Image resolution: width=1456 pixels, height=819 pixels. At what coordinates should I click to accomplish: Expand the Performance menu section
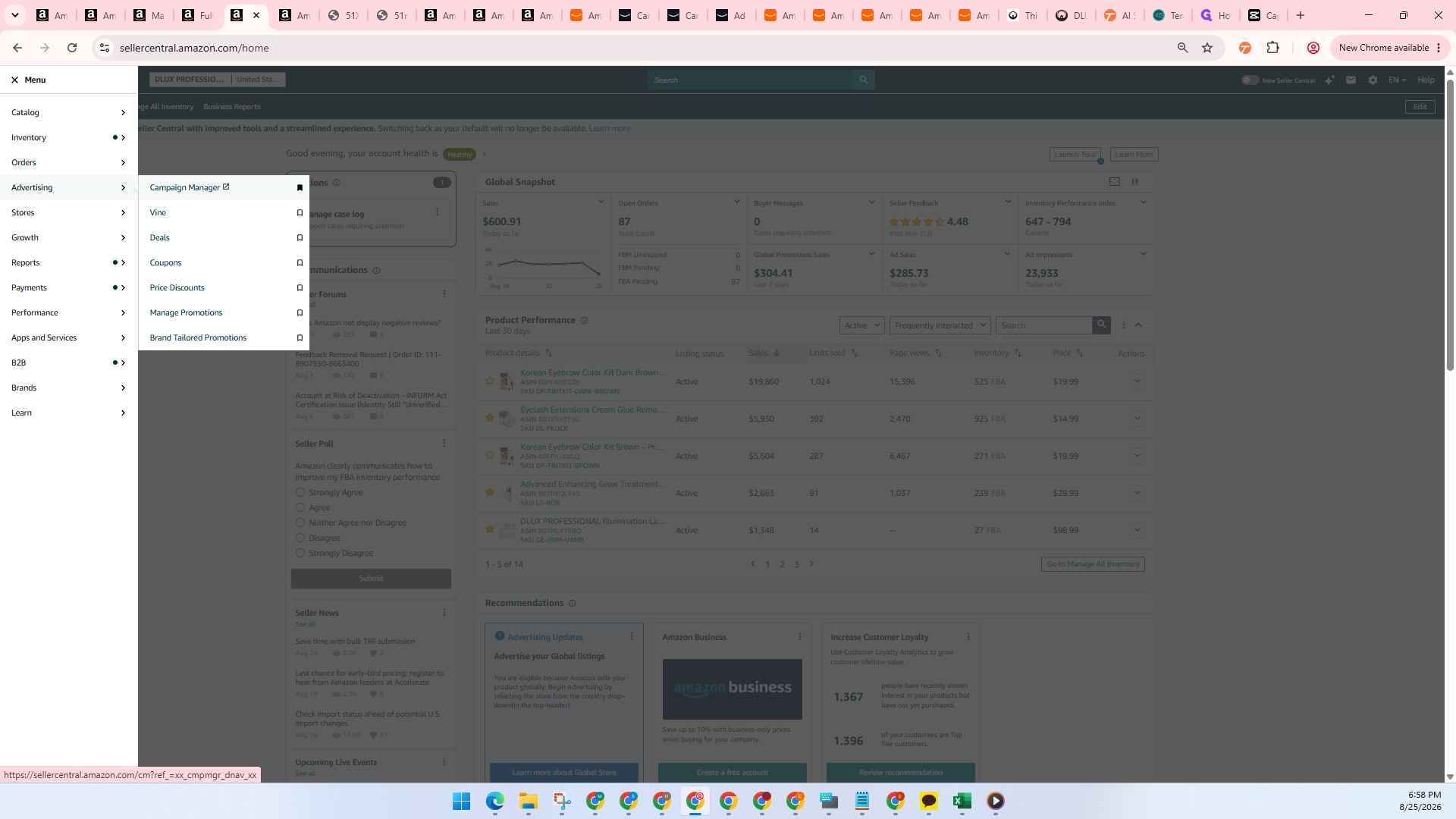tap(68, 312)
